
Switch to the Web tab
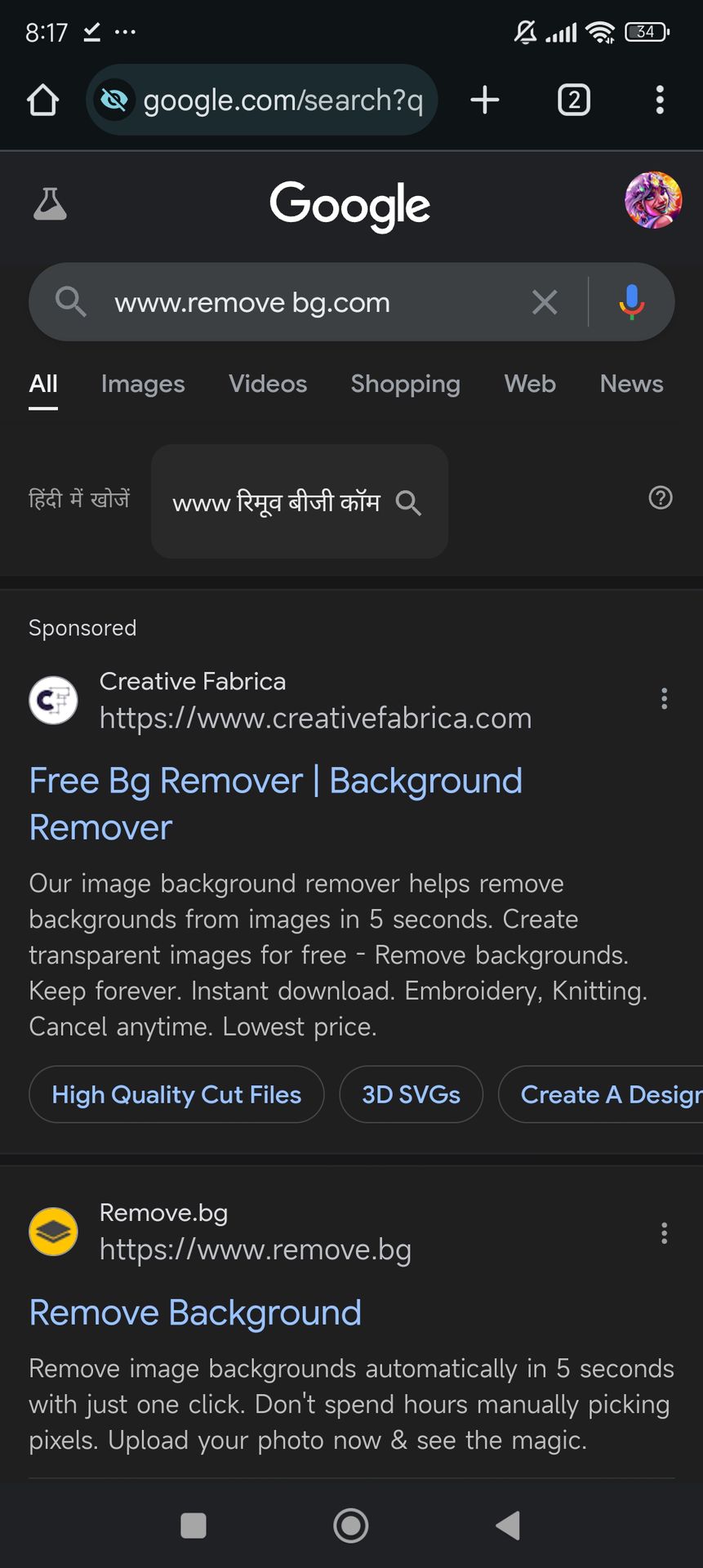[x=530, y=384]
